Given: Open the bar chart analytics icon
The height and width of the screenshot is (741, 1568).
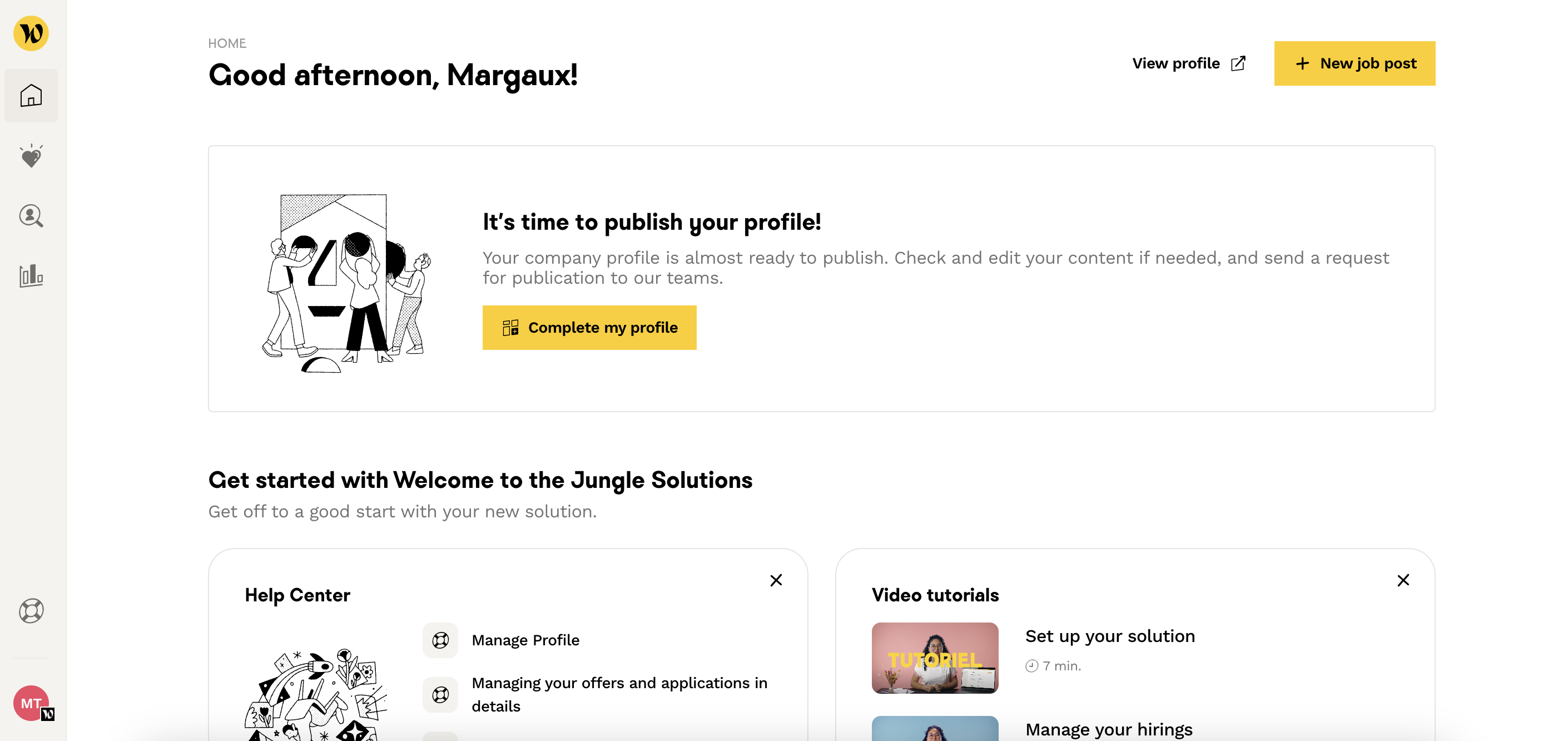Looking at the screenshot, I should (x=31, y=276).
